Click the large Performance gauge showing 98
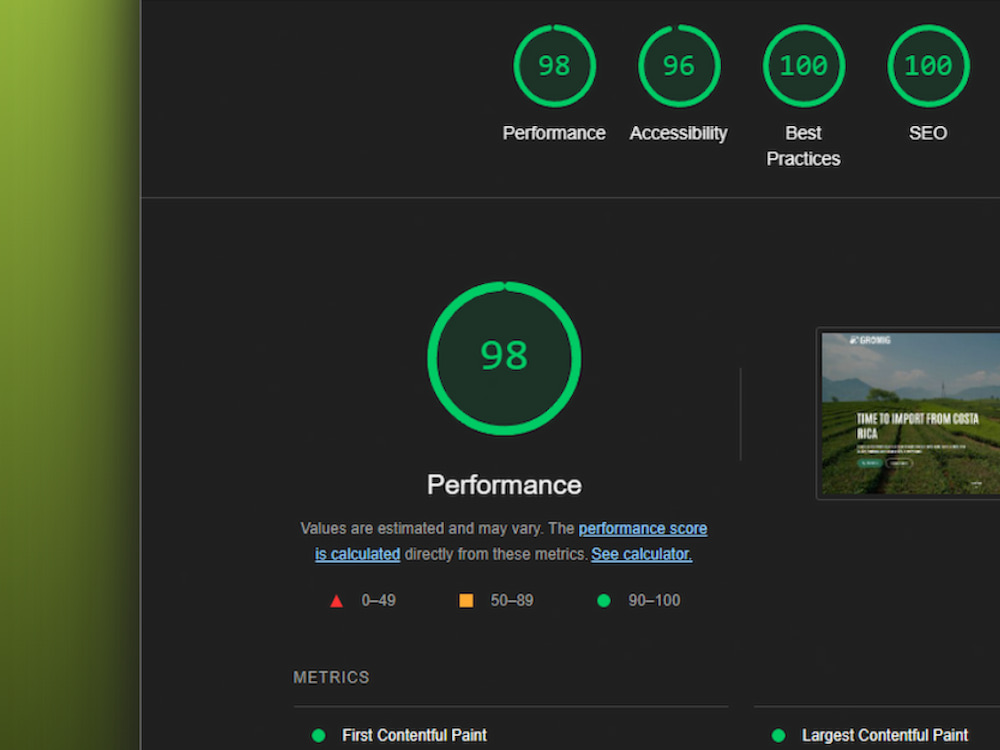Image resolution: width=1000 pixels, height=750 pixels. point(504,358)
